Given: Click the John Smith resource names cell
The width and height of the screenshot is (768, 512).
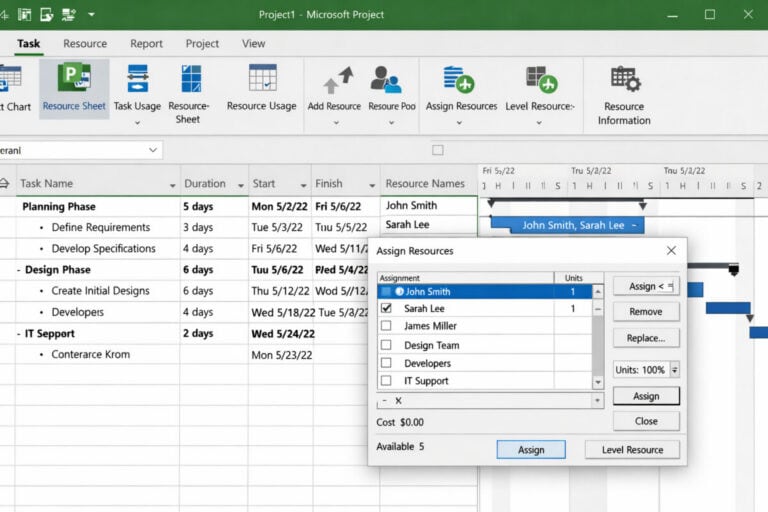Looking at the screenshot, I should pyautogui.click(x=429, y=205).
